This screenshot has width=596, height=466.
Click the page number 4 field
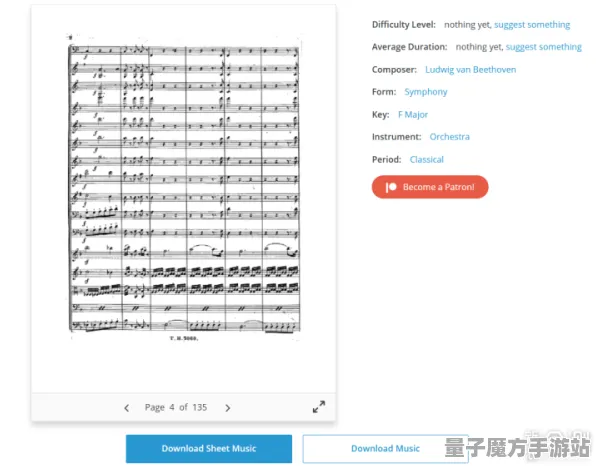(172, 407)
